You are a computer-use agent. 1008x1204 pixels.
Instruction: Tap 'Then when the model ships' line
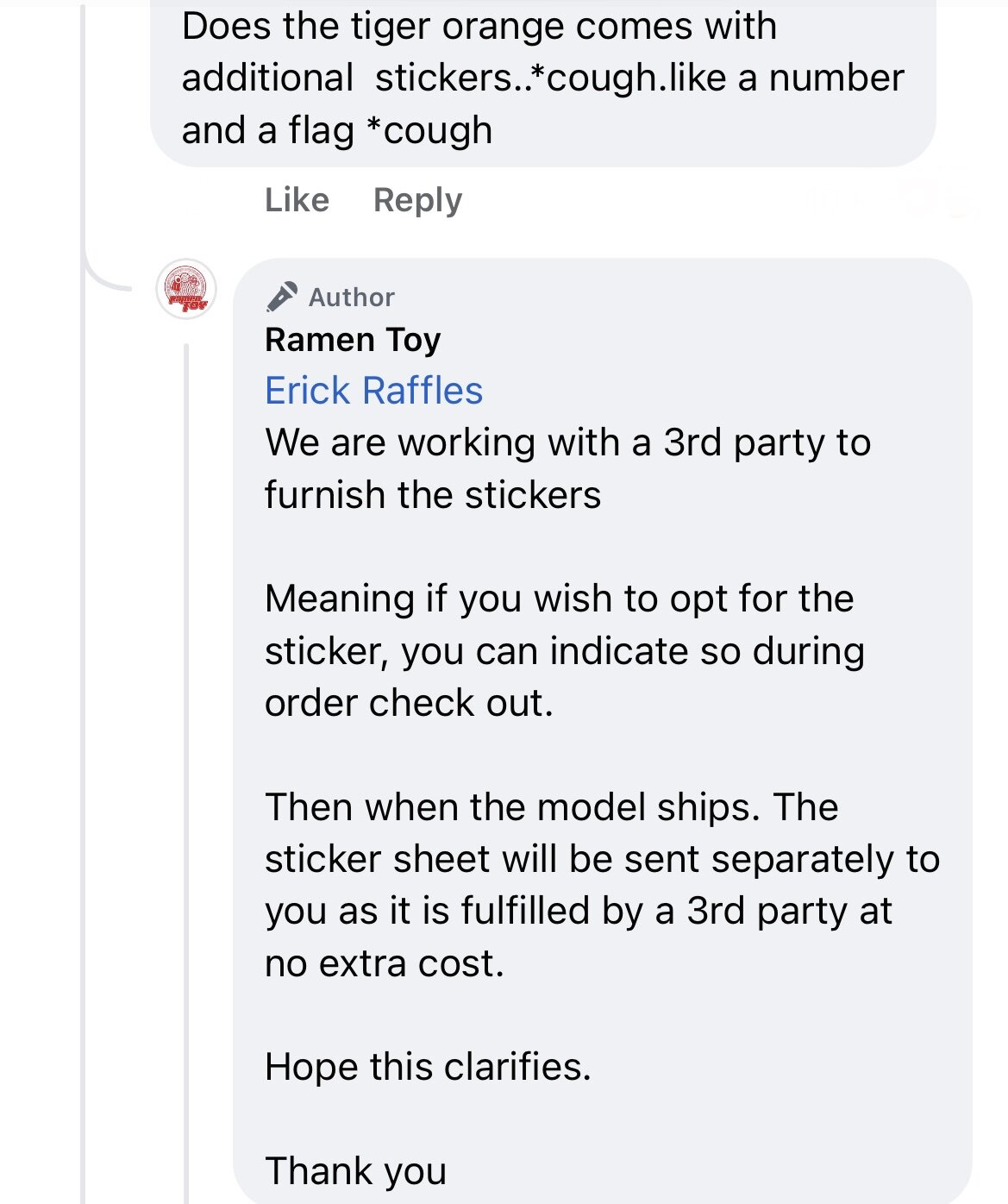coord(551,807)
